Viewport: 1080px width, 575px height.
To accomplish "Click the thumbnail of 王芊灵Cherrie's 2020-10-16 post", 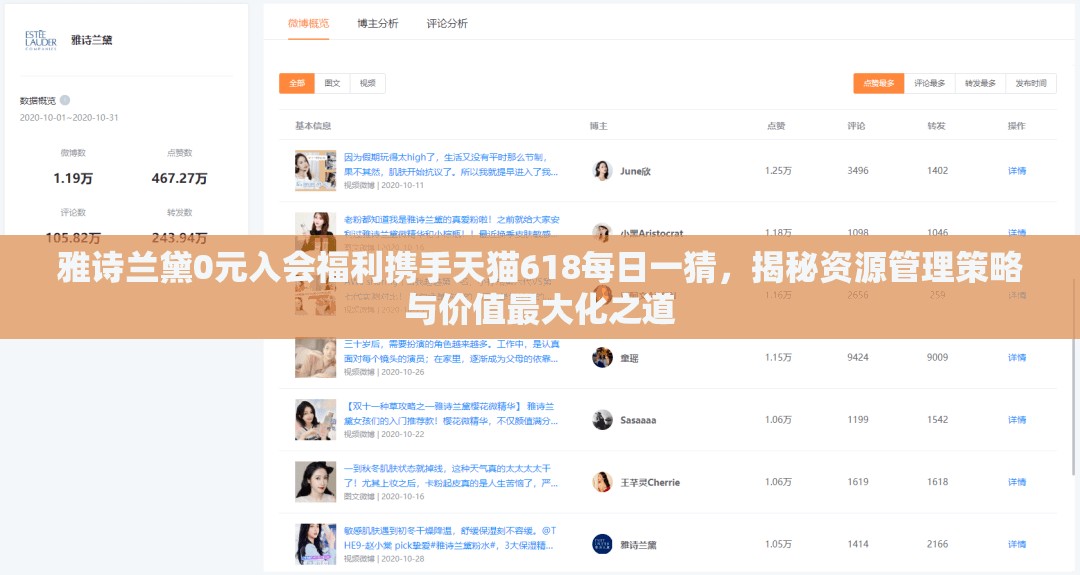I will 315,482.
